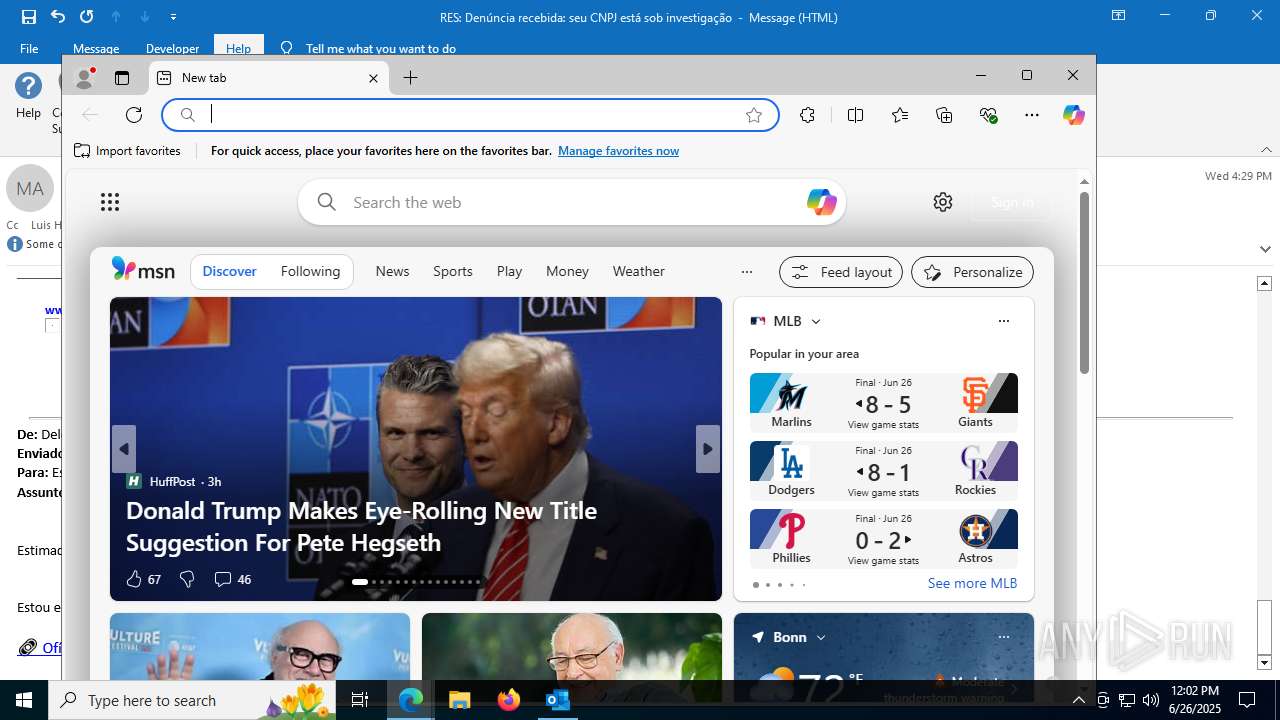Go to next story in carousel
The height and width of the screenshot is (720, 1280).
click(x=708, y=449)
